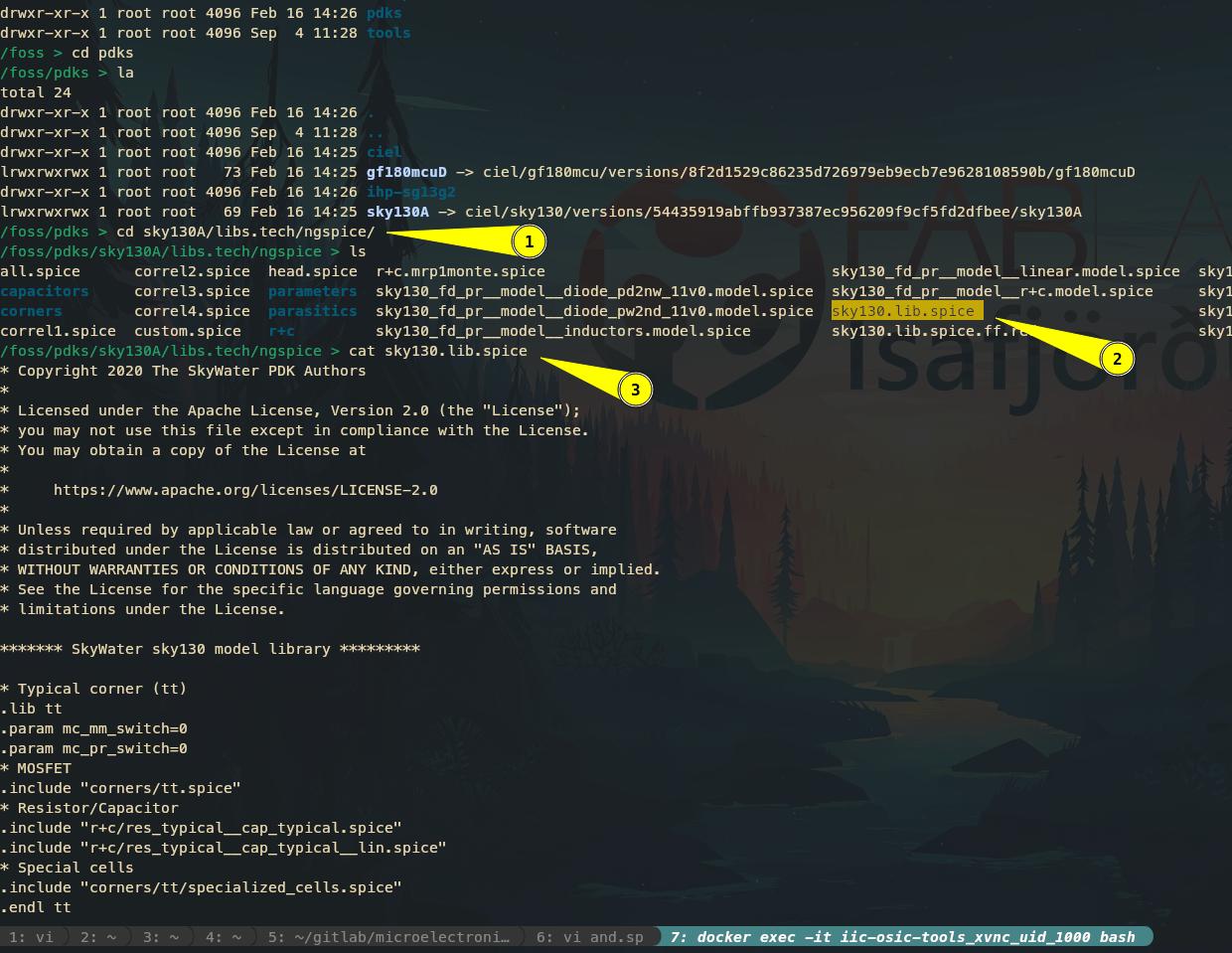Viewport: 1232px width, 953px height.
Task: Click the highlighted sky130.lib.spice filename
Action: click(903, 311)
